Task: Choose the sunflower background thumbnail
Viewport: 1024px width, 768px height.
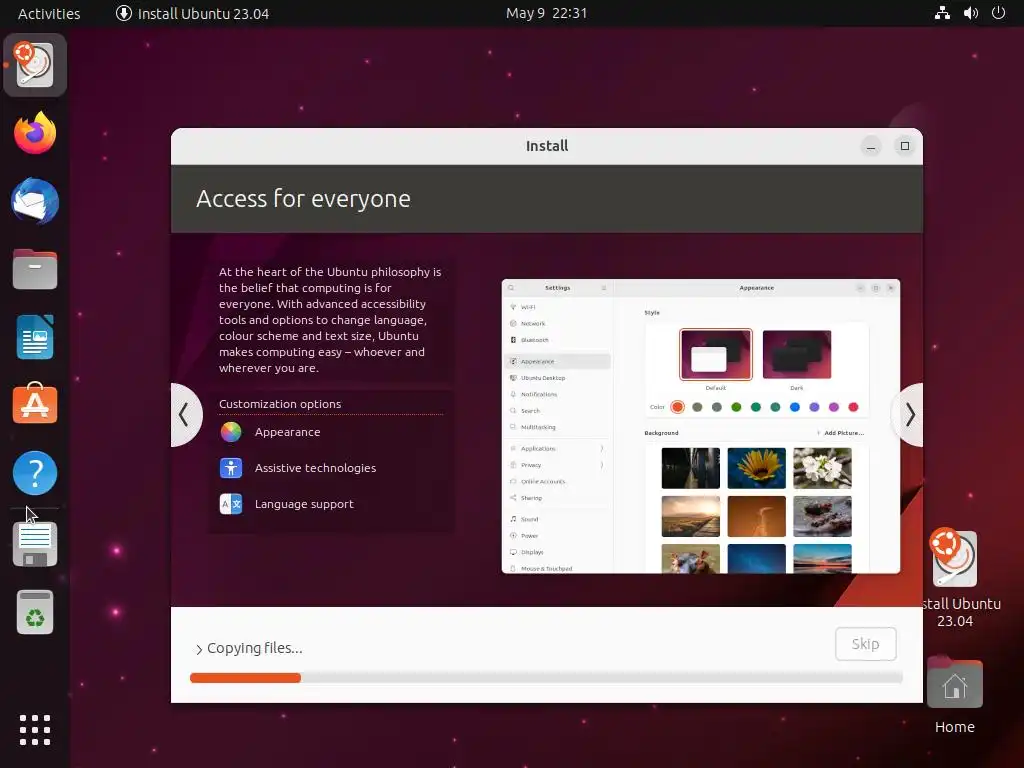Action: [756, 468]
